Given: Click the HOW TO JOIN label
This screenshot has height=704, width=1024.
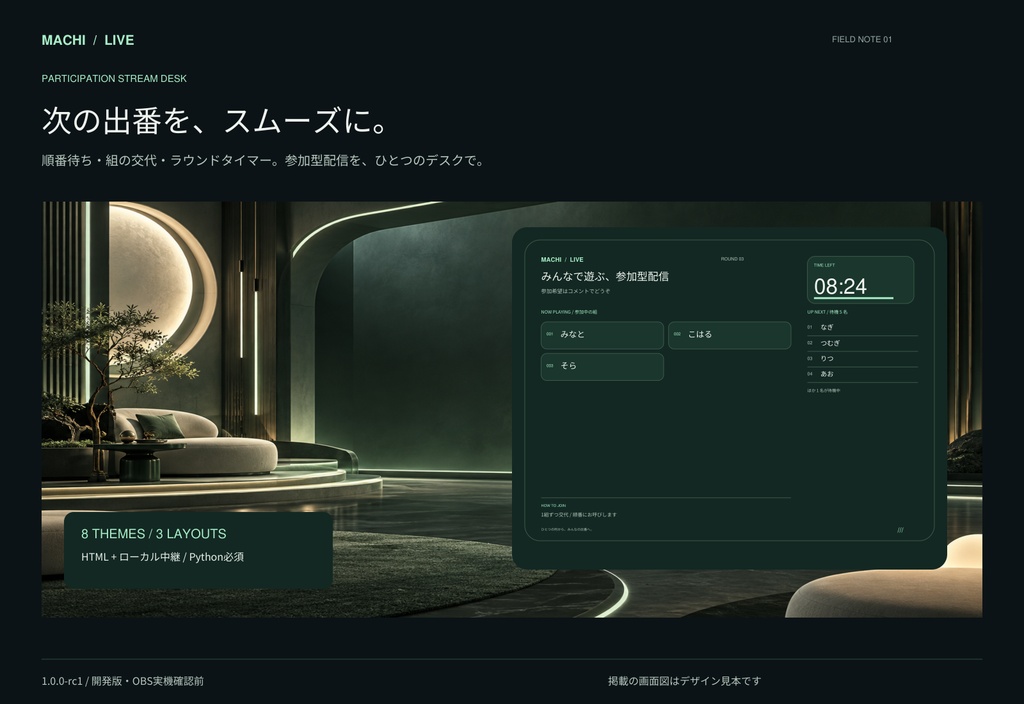Looking at the screenshot, I should 553,505.
